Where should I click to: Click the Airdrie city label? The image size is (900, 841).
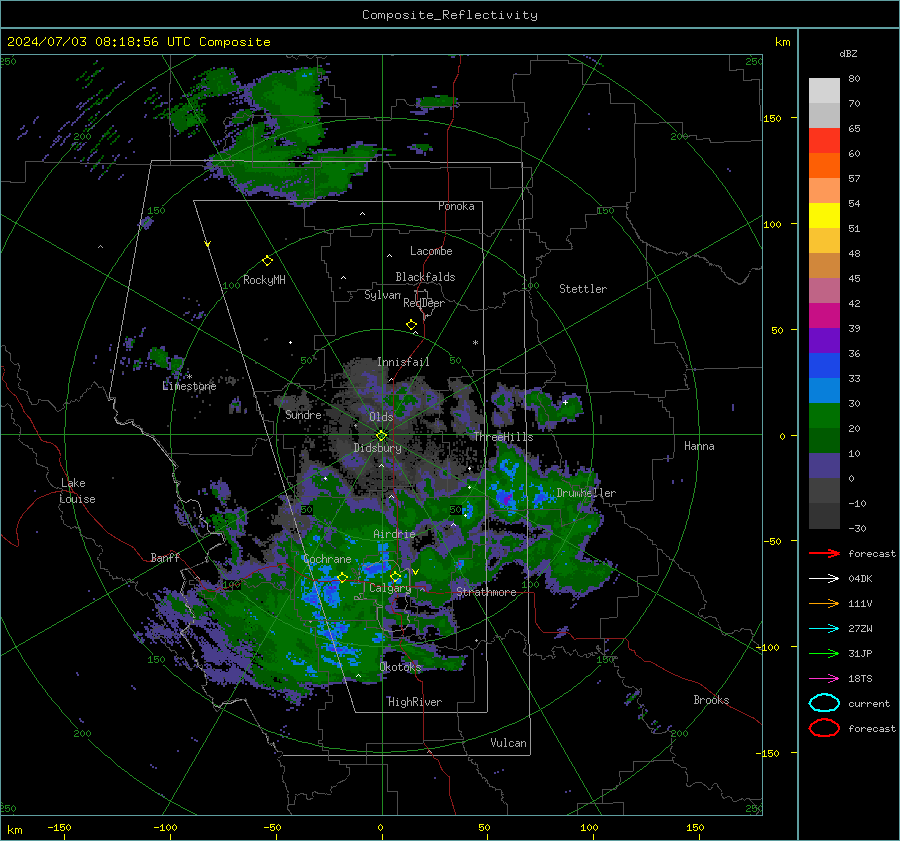394,534
